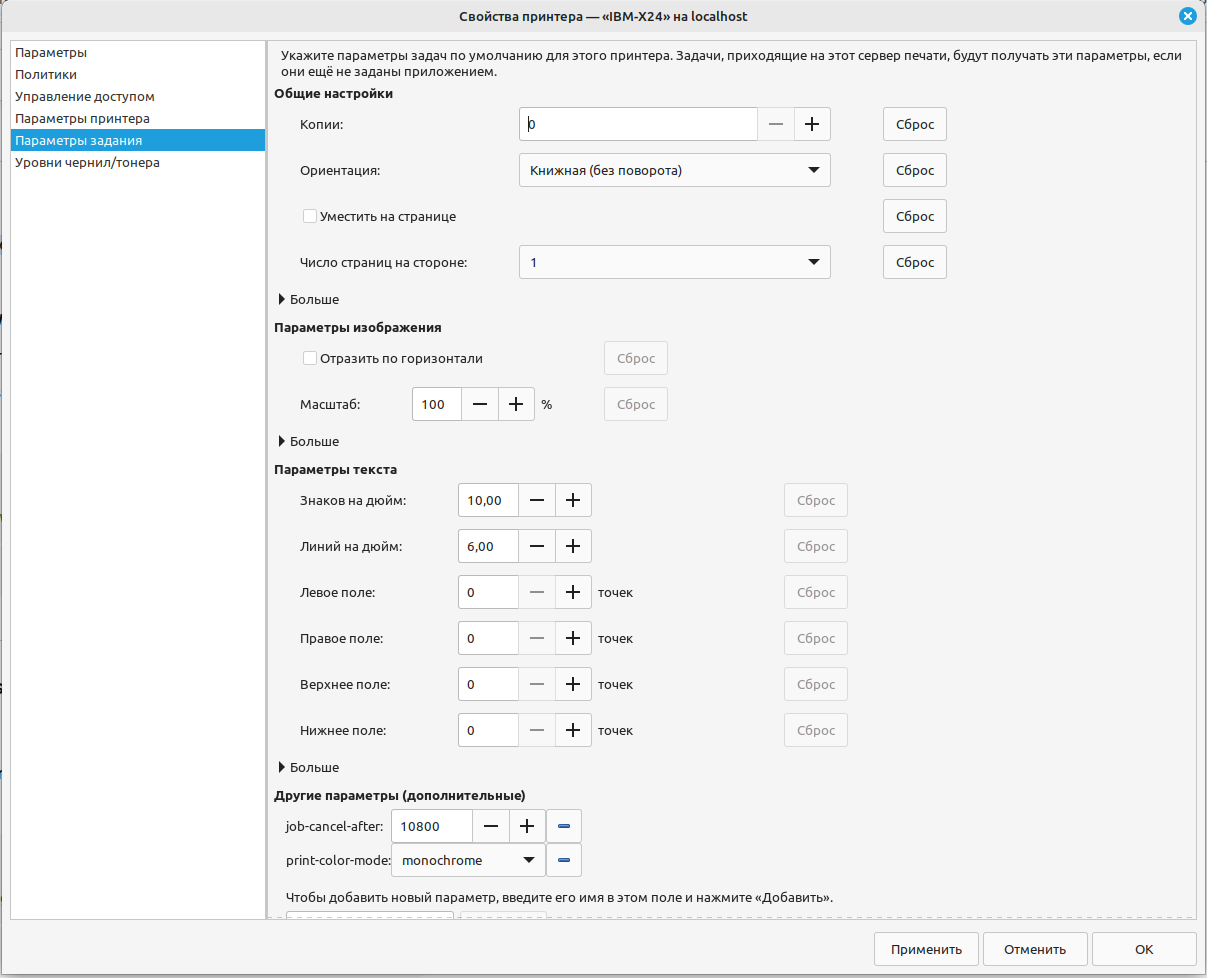
Task: Open Уровни чернил/тонера section
Action: (138, 162)
